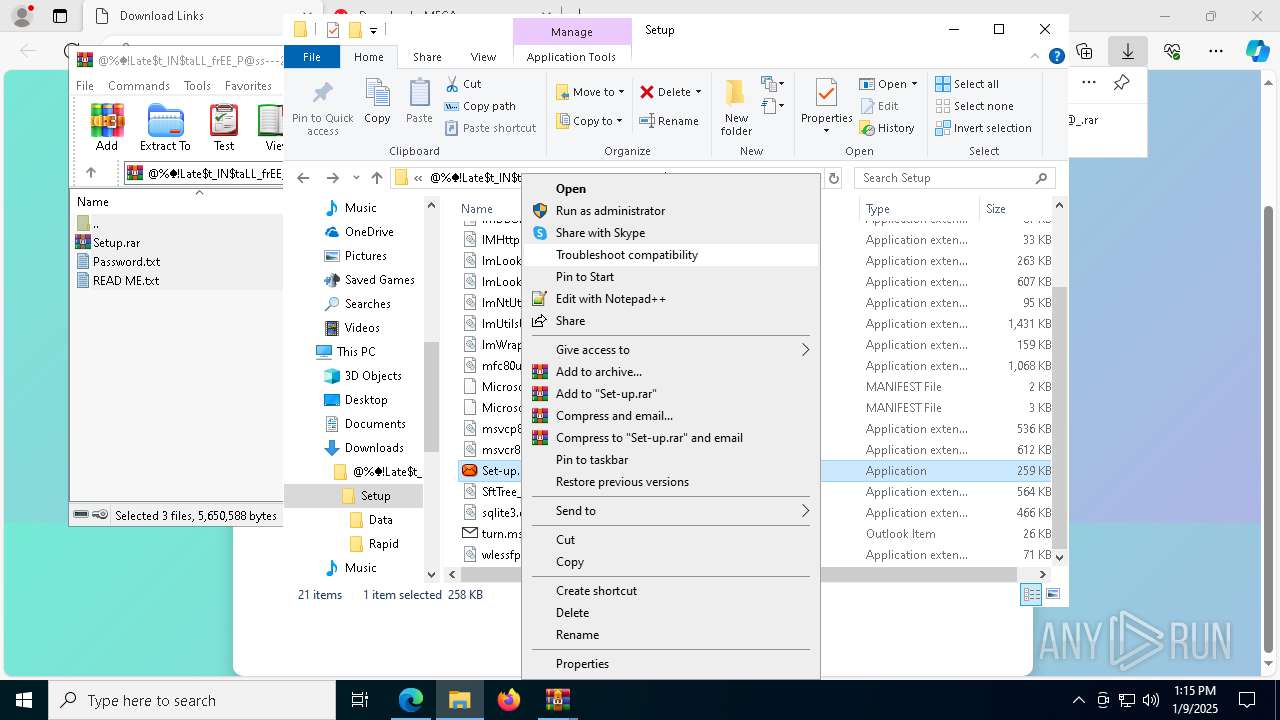1280x720 pixels.
Task: Click the Back arrow in Explorer
Action: click(x=303, y=178)
